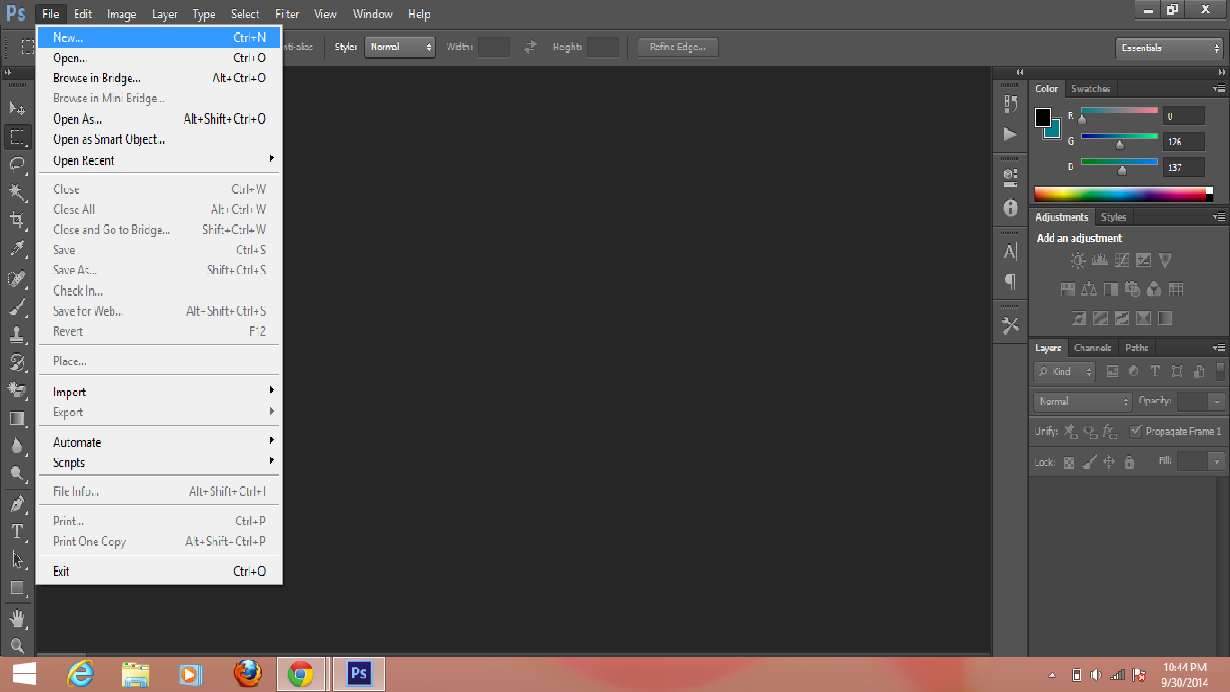Select the Pen tool
Screen dimensions: 1230x692
(x=17, y=504)
